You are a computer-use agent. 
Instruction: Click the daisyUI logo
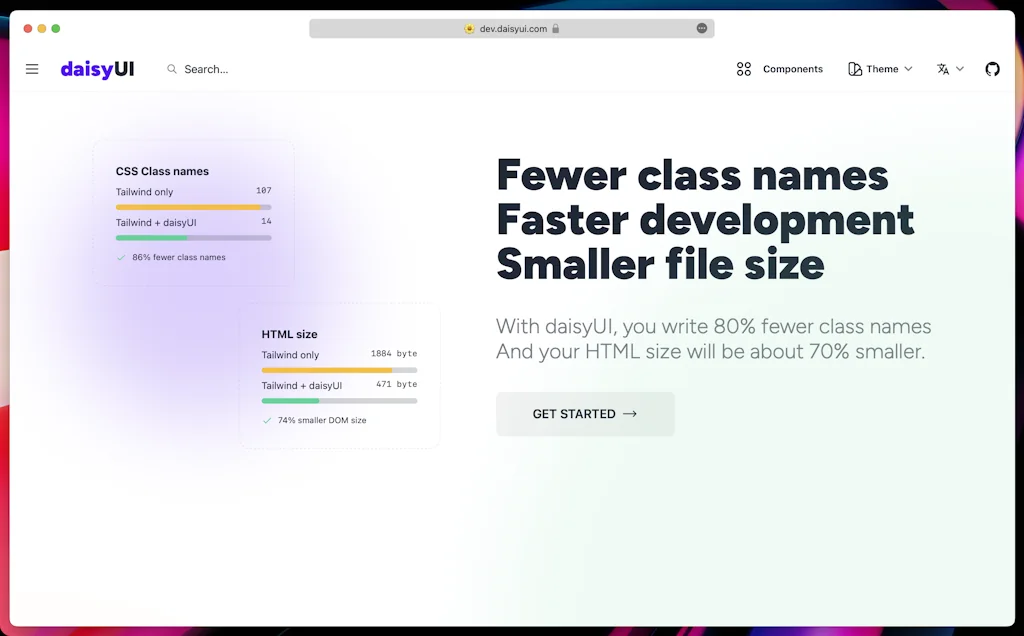tap(97, 69)
